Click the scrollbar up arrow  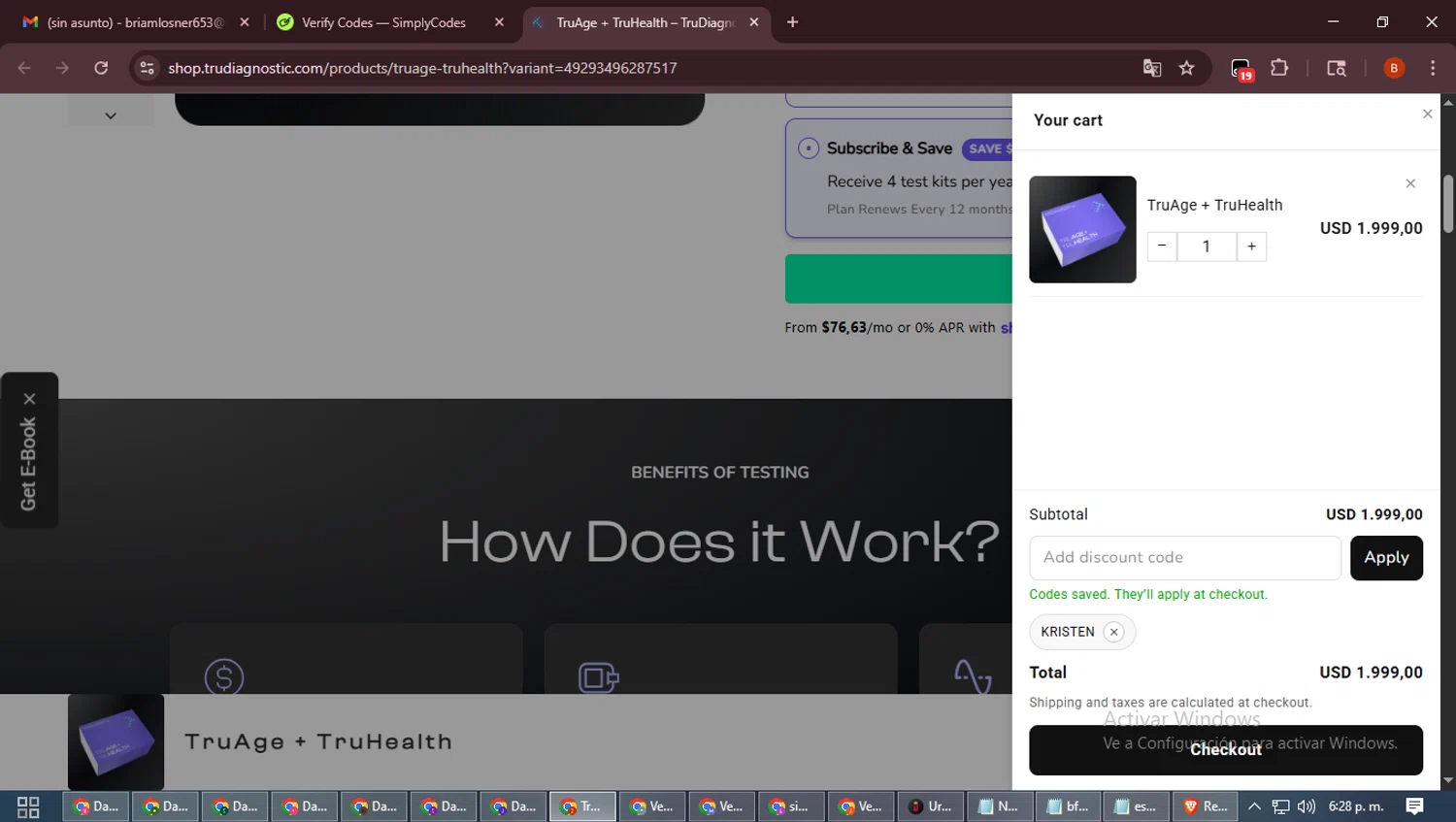tap(1448, 102)
